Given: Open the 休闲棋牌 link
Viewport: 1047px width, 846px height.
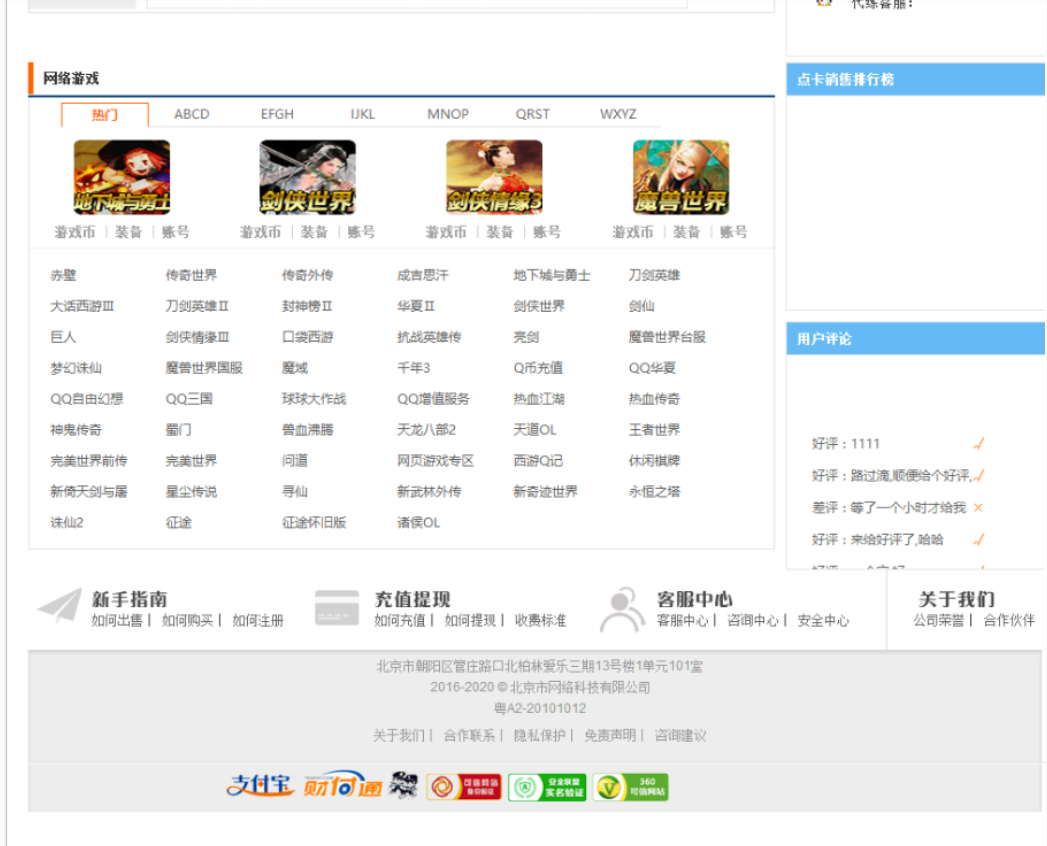Looking at the screenshot, I should [x=654, y=461].
